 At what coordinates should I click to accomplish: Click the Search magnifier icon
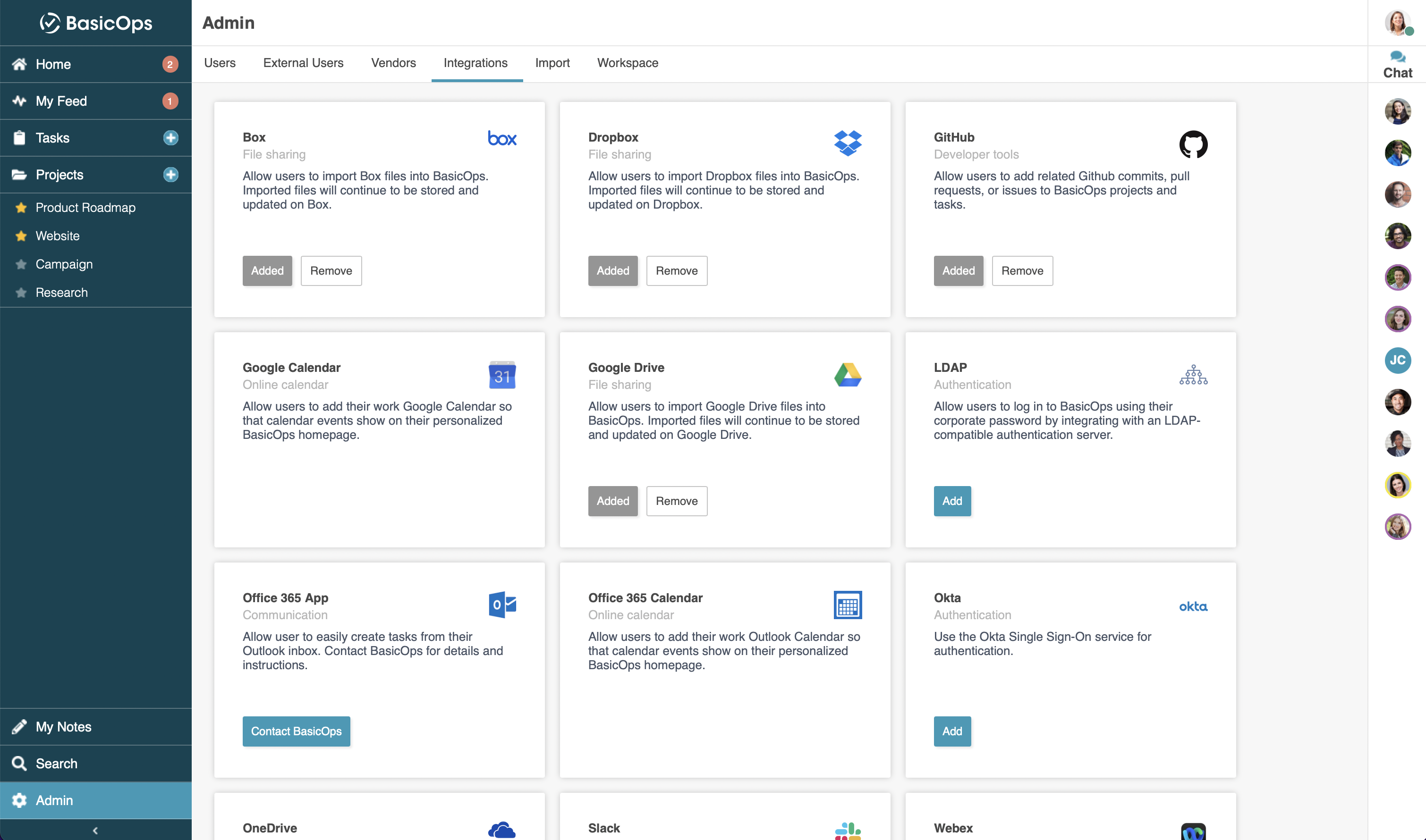click(19, 763)
